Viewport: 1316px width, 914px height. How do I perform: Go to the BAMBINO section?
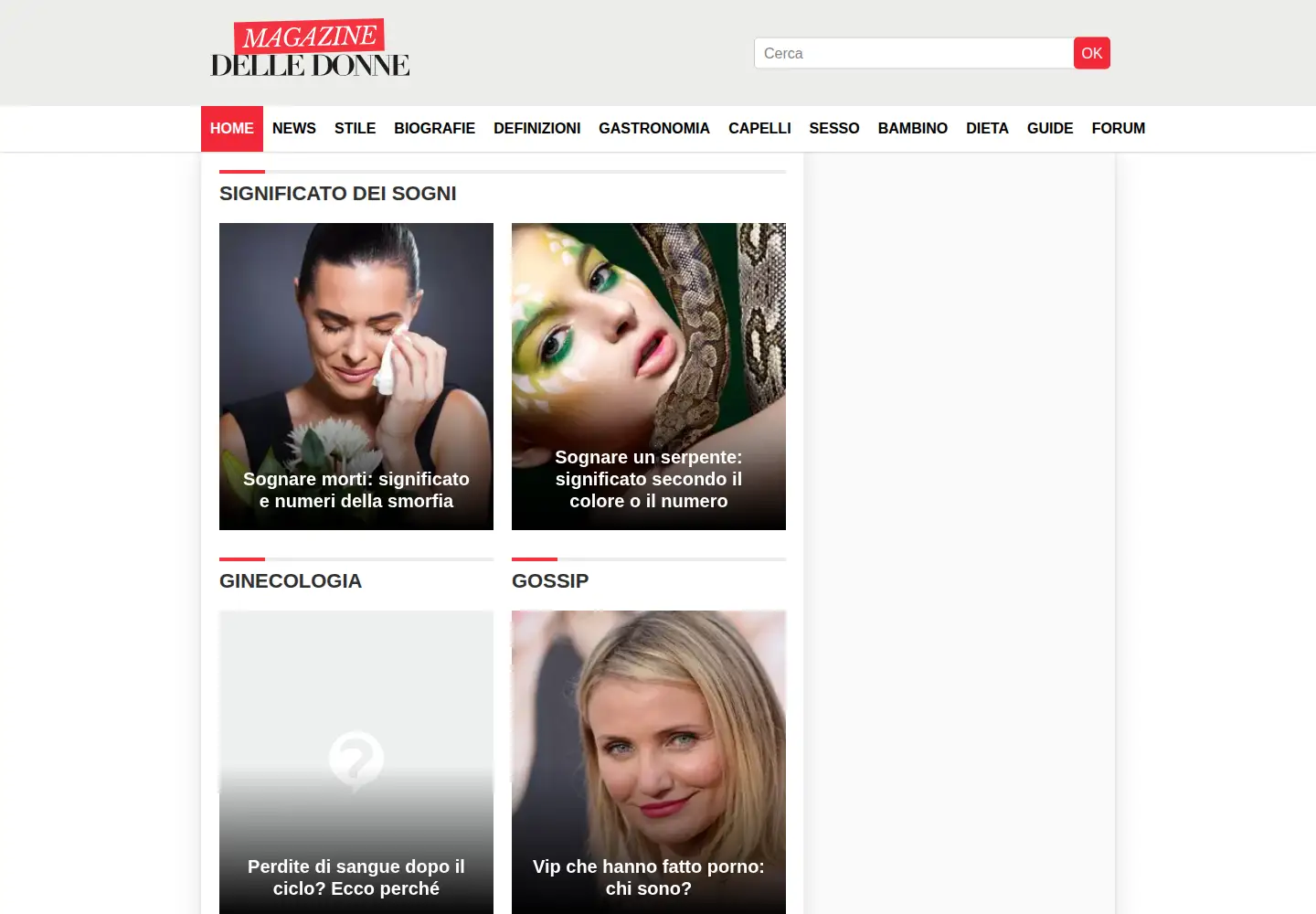(x=913, y=129)
